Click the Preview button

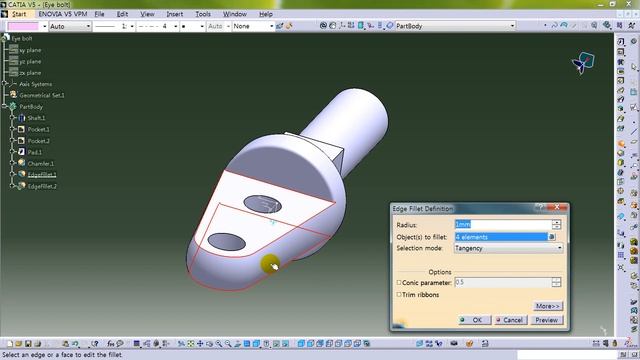547,320
